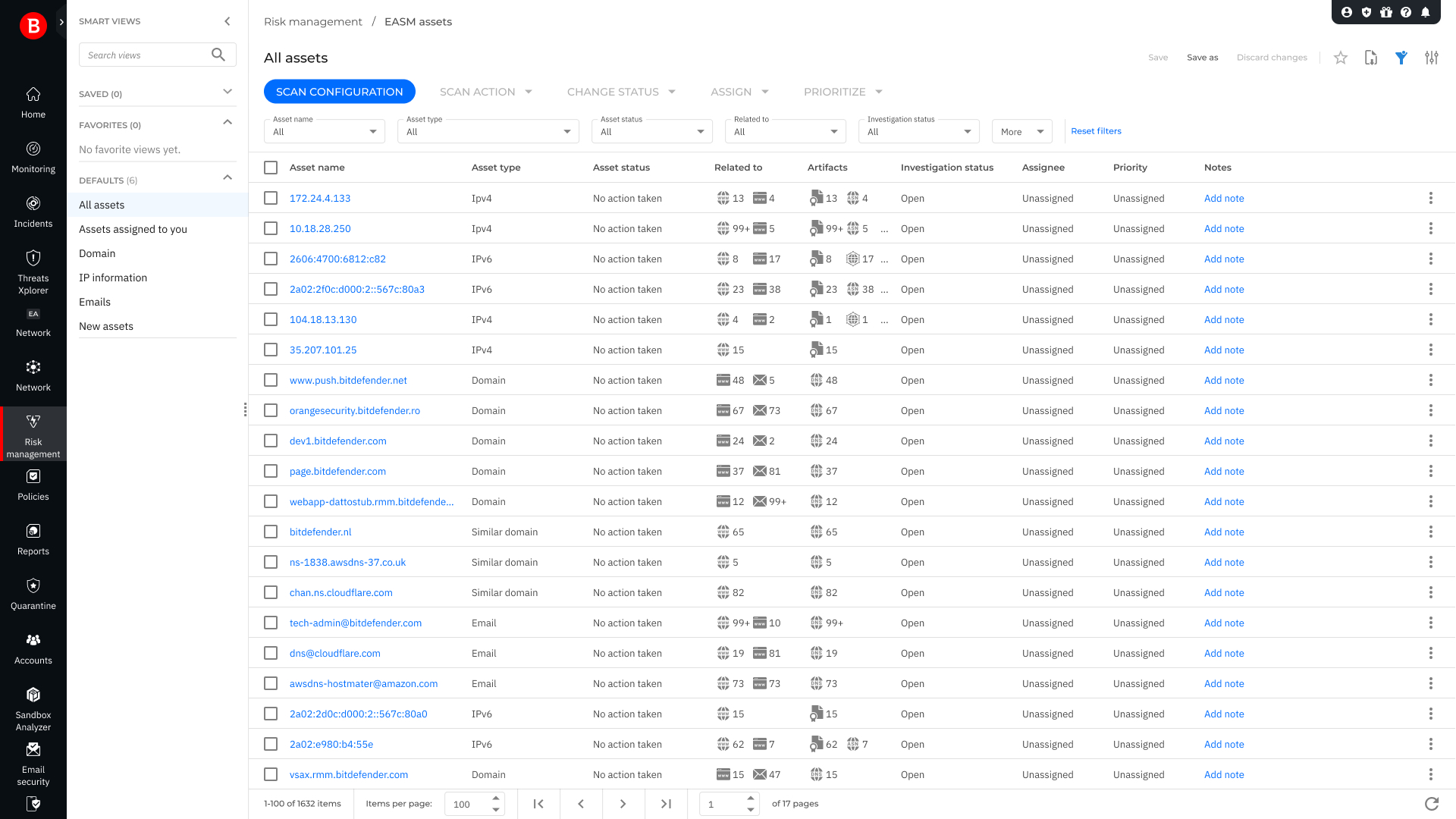Click the blue filter funnel icon

(1401, 58)
